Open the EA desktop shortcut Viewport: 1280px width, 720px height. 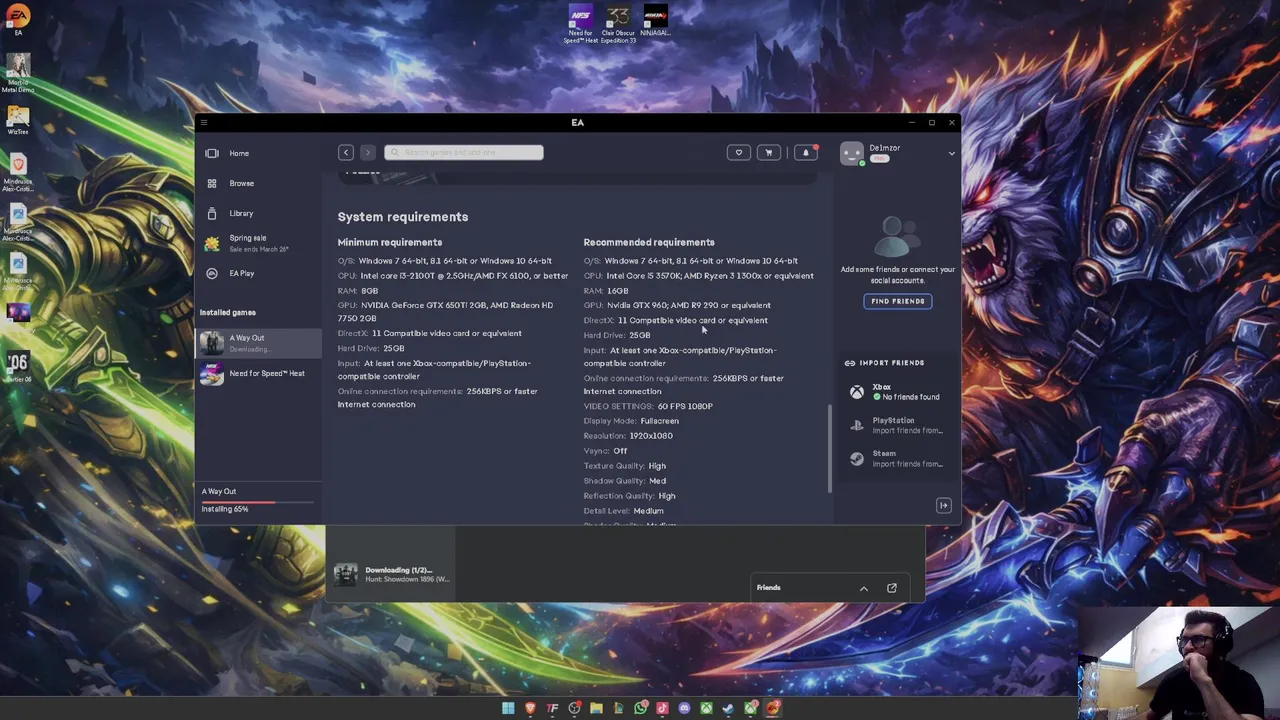click(x=18, y=20)
